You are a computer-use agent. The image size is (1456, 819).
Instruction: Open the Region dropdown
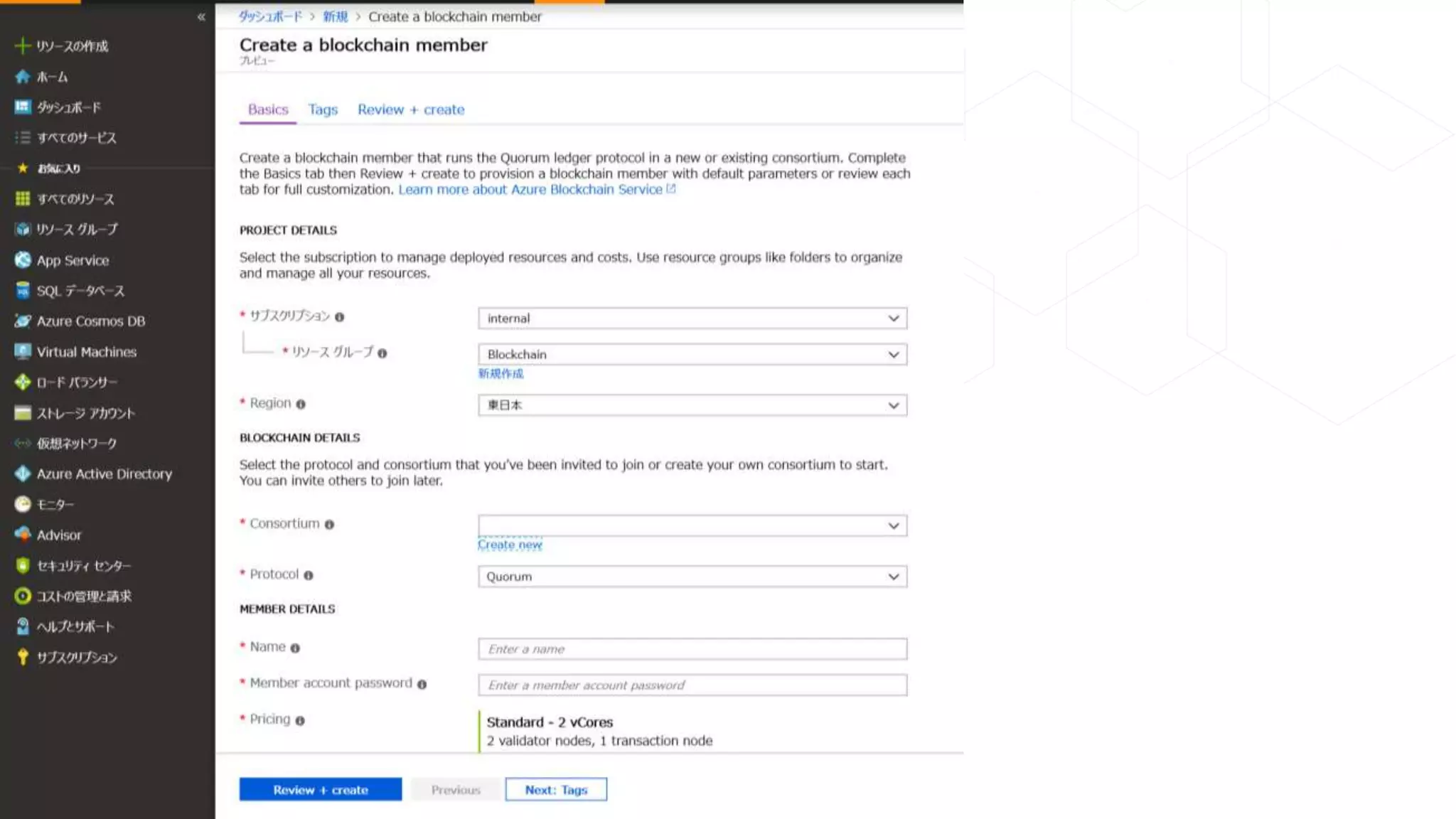(692, 405)
